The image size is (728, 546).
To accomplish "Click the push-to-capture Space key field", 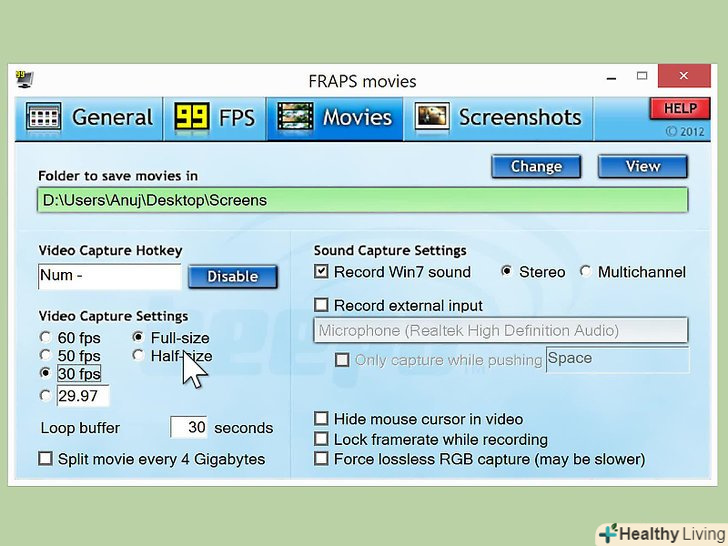I will click(618, 359).
